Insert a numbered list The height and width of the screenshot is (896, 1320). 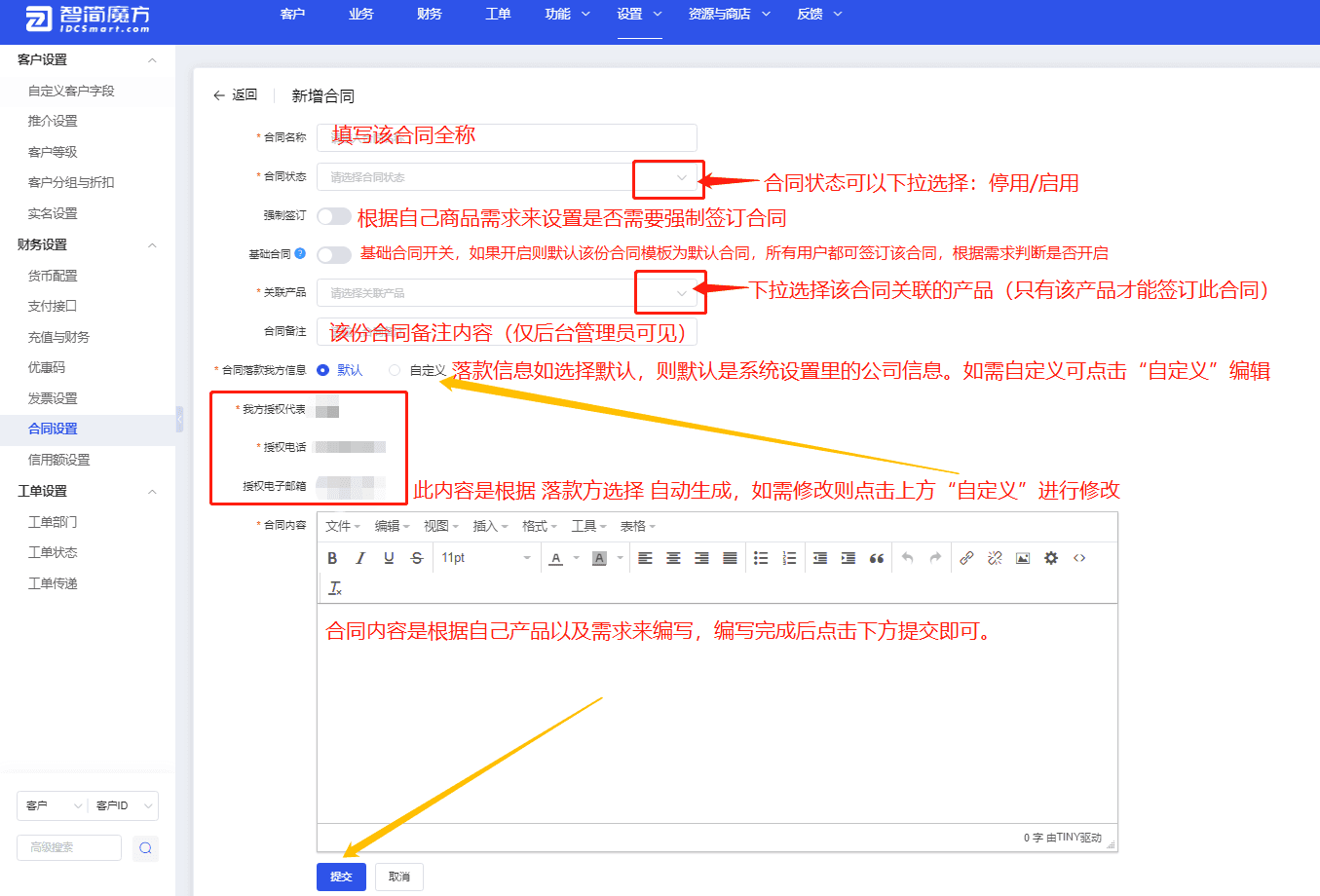point(789,558)
